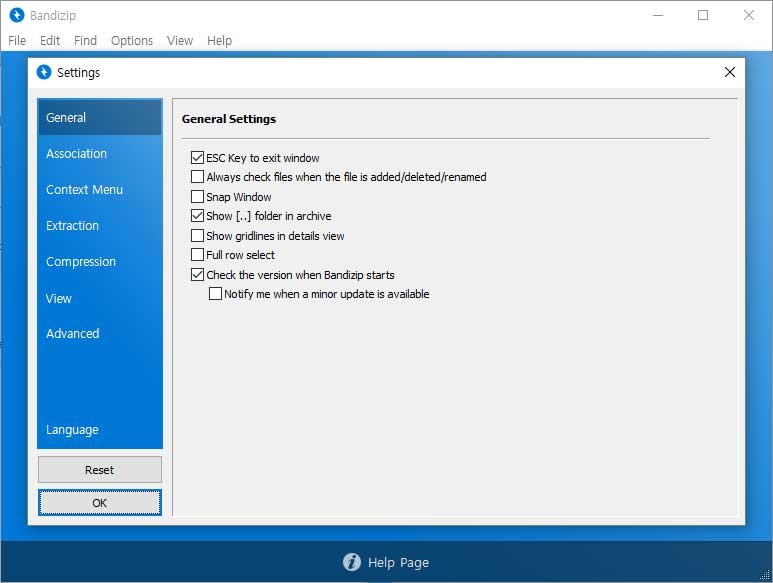Uncheck Show [..] folder in archive
The width and height of the screenshot is (773, 583).
click(x=197, y=216)
